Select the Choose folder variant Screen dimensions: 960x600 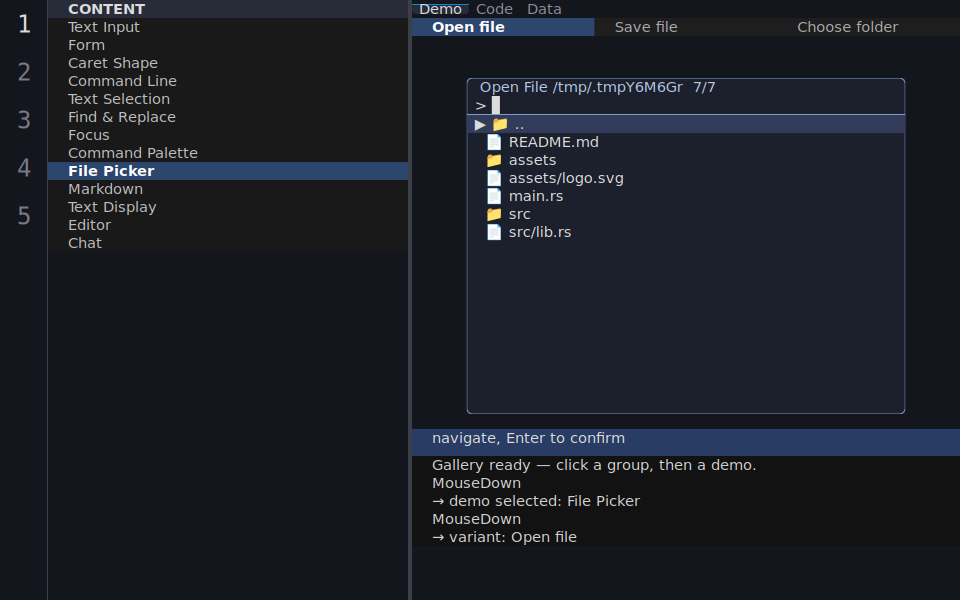(868, 27)
